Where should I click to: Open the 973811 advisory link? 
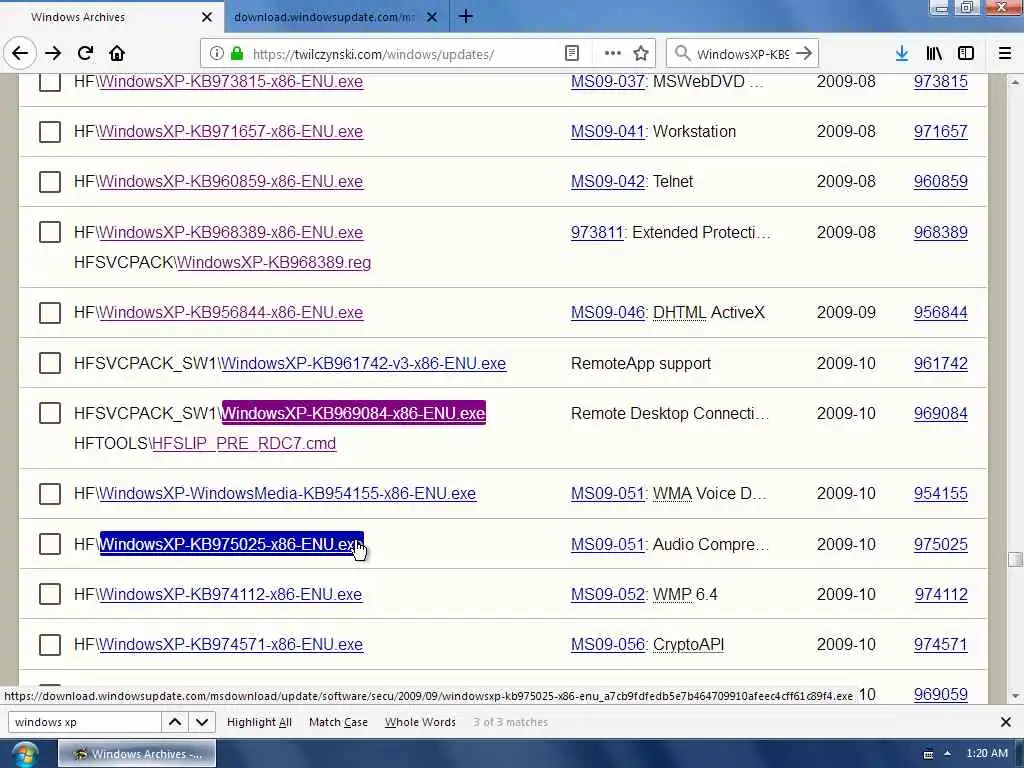pyautogui.click(x=597, y=232)
